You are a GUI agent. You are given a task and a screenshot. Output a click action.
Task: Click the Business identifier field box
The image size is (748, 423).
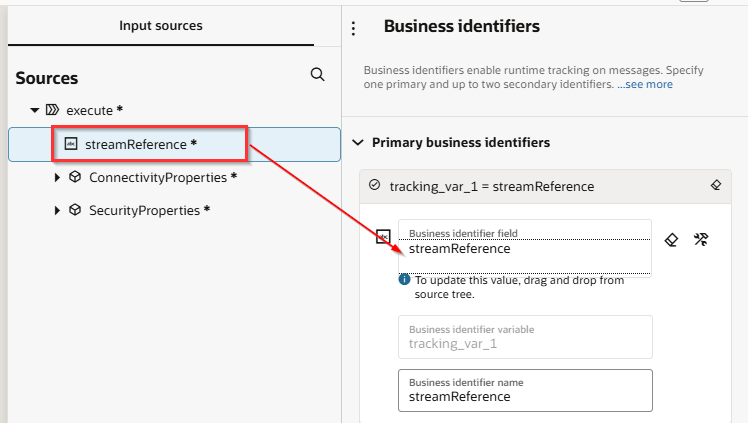tap(524, 247)
